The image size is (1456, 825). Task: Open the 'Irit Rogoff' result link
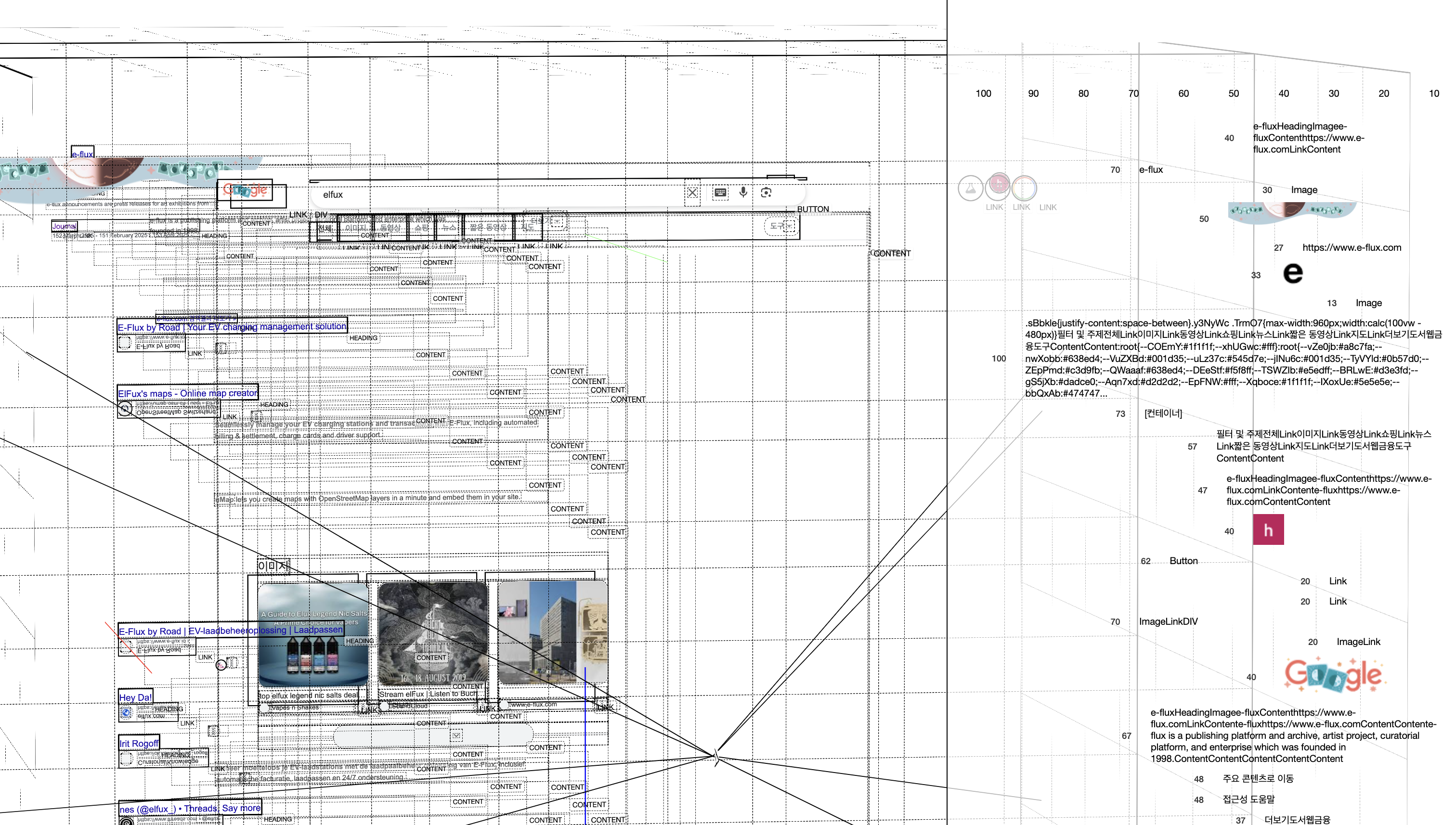pyautogui.click(x=139, y=743)
